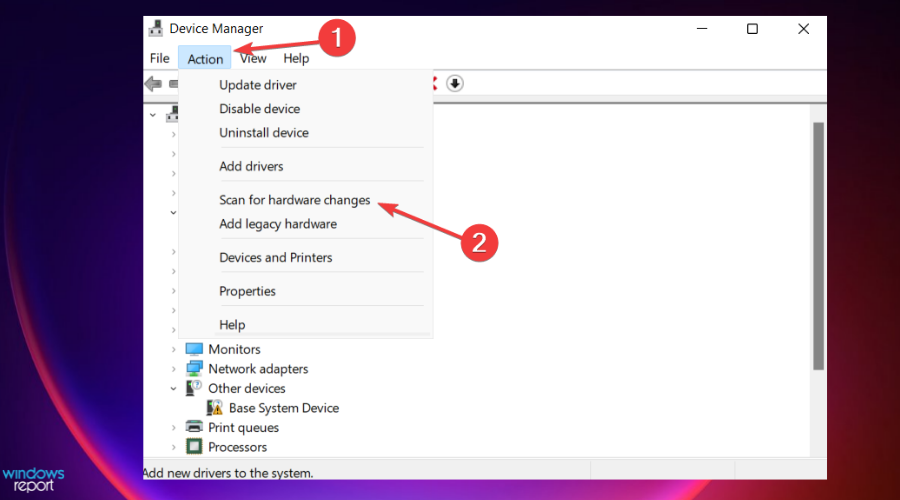The height and width of the screenshot is (500, 900).
Task: Click the download-arrow toolbar icon
Action: tap(455, 84)
